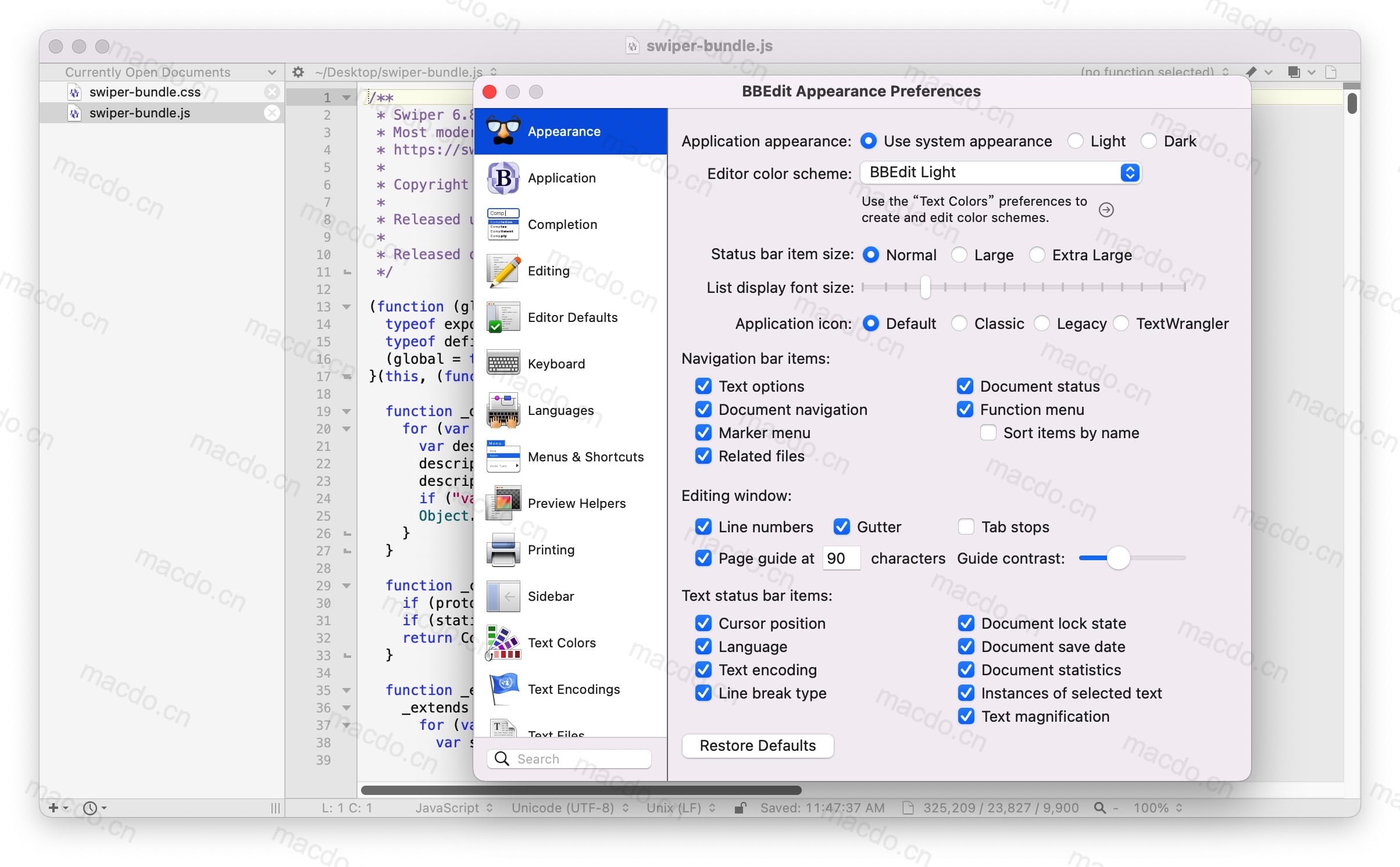The height and width of the screenshot is (867, 1400).
Task: Close swiper-bundle.css in the sidebar
Action: coord(272,92)
